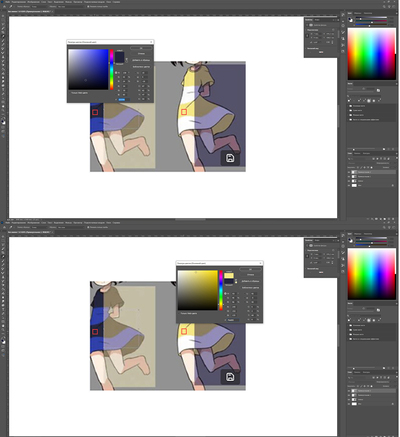Hide the background layer in upper window
The width and height of the screenshot is (400, 437).
pos(349,185)
